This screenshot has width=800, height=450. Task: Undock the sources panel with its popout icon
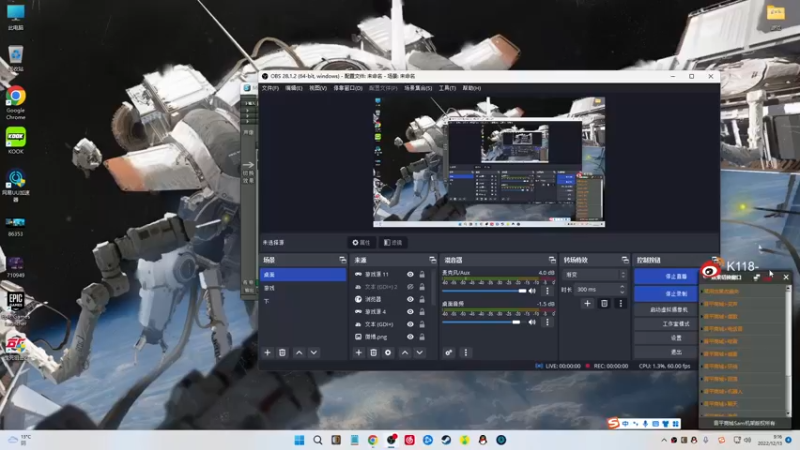tap(433, 260)
